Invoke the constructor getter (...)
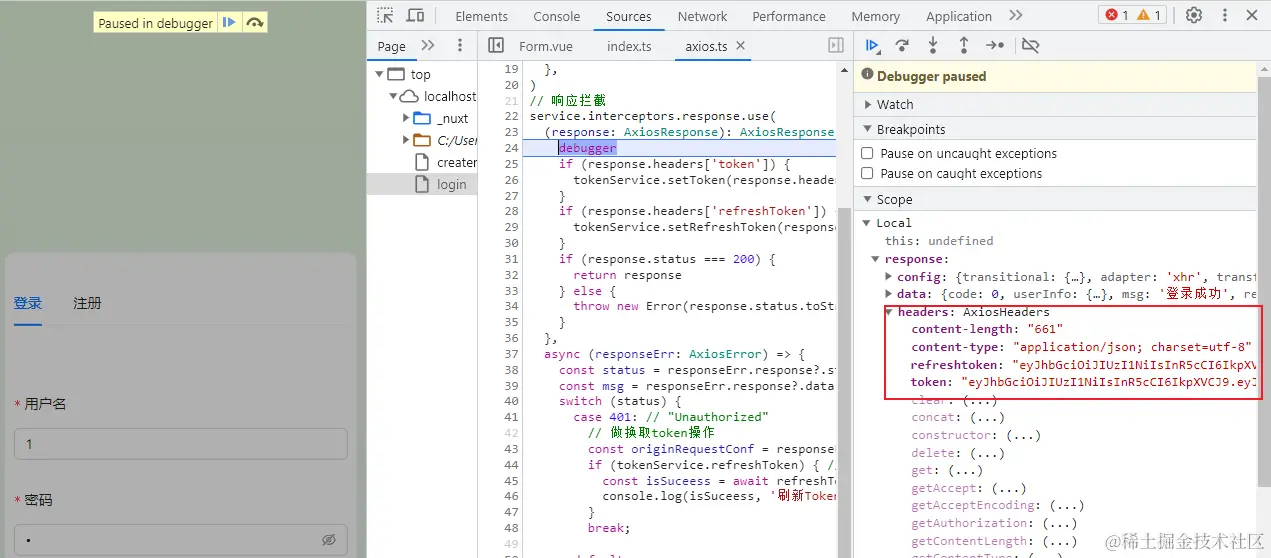Viewport: 1271px width, 558px height. [1023, 435]
